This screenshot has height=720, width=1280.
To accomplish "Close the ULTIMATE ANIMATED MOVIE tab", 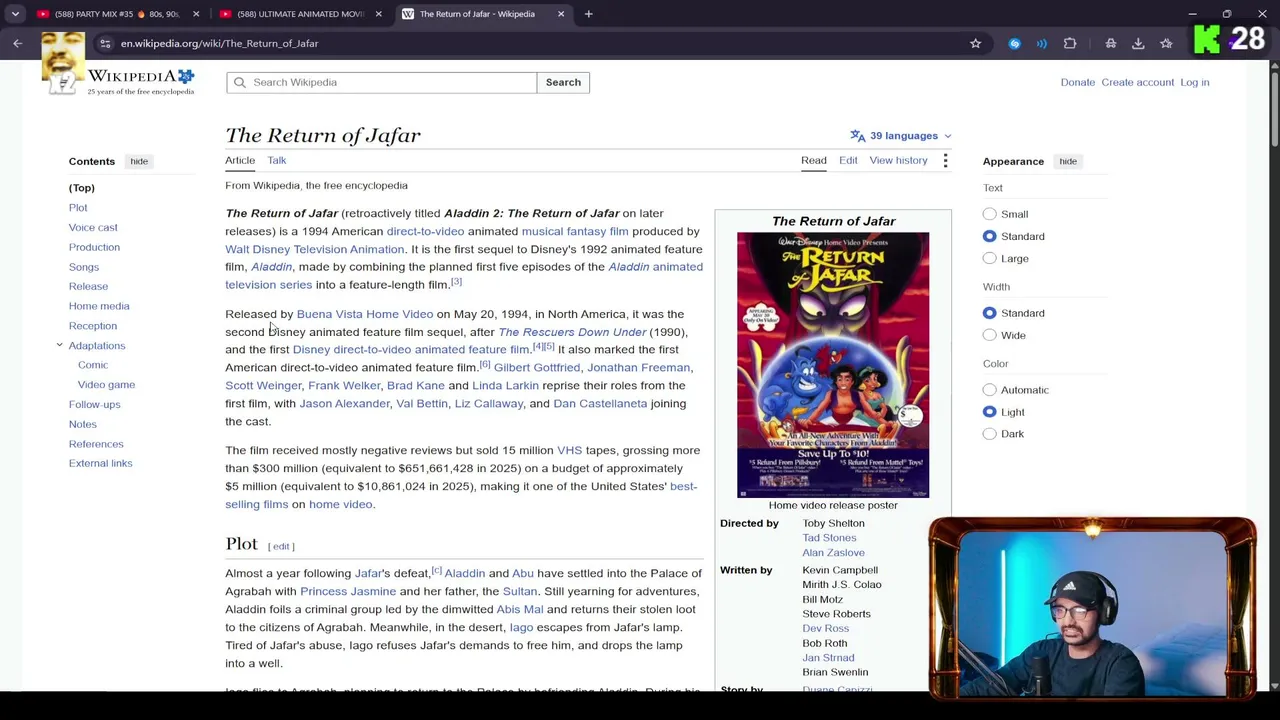I will pos(379,14).
